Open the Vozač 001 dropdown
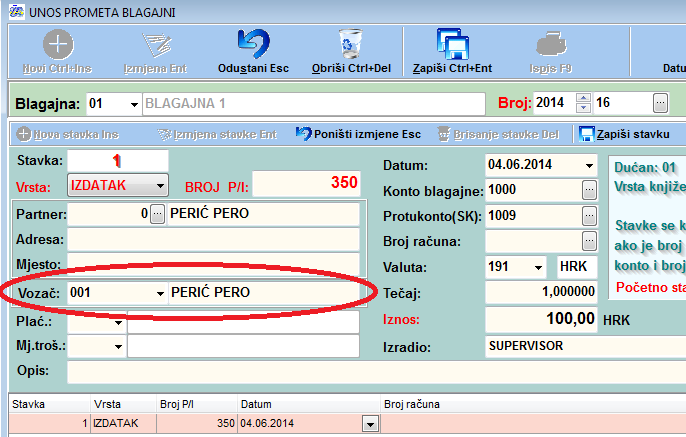 [160, 293]
